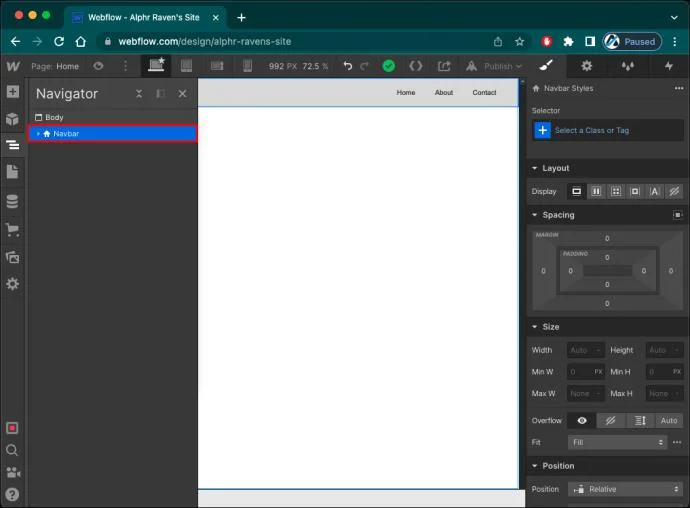
Task: Set display to Inline
Action: point(654,191)
